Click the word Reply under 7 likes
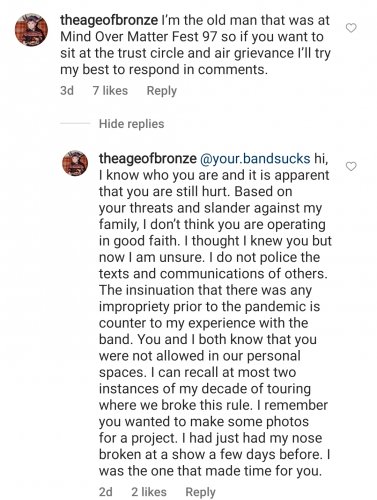Image resolution: width=377 pixels, height=500 pixels. point(162,91)
